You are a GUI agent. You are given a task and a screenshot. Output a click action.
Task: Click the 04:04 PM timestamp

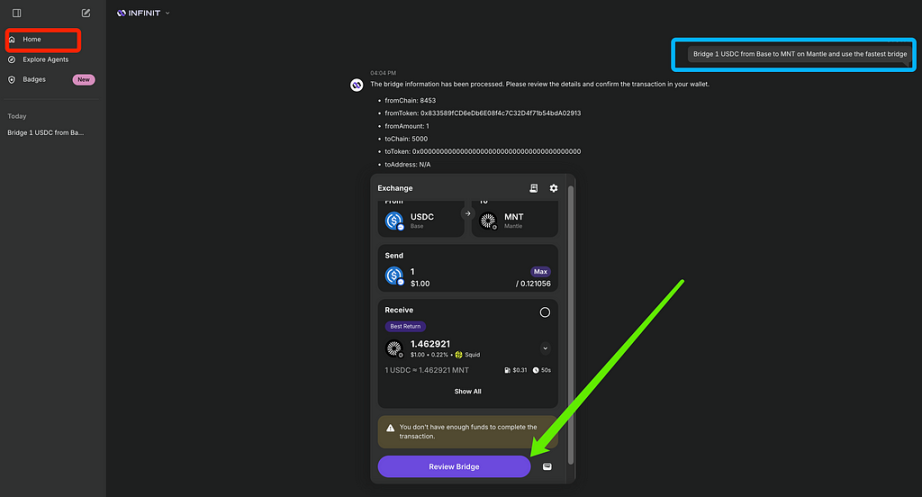[383, 74]
